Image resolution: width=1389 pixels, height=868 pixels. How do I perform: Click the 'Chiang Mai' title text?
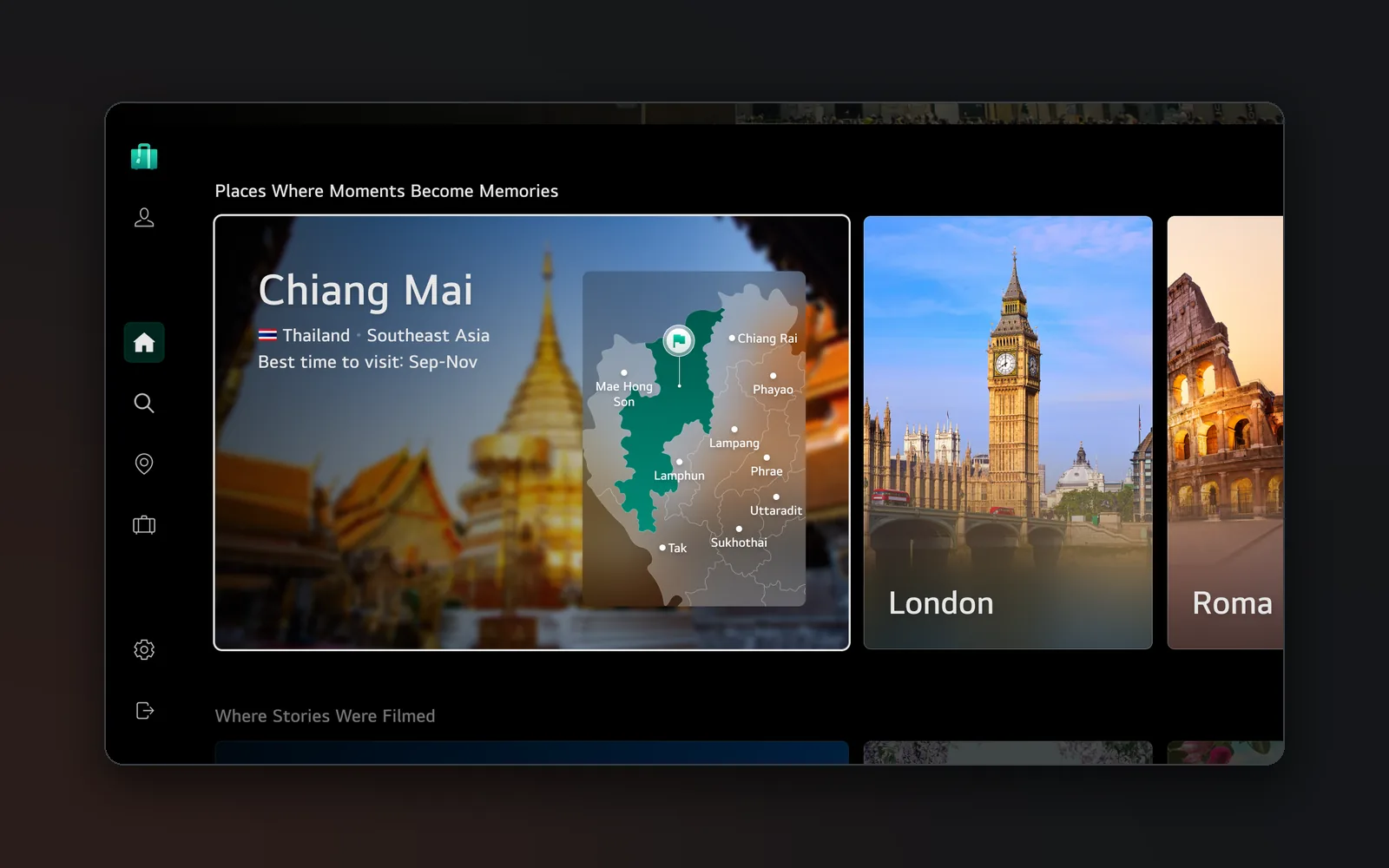point(365,291)
